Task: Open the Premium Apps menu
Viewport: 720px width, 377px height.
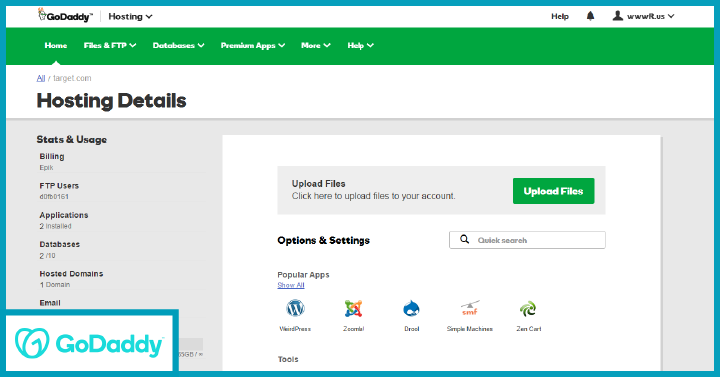Action: tap(253, 45)
